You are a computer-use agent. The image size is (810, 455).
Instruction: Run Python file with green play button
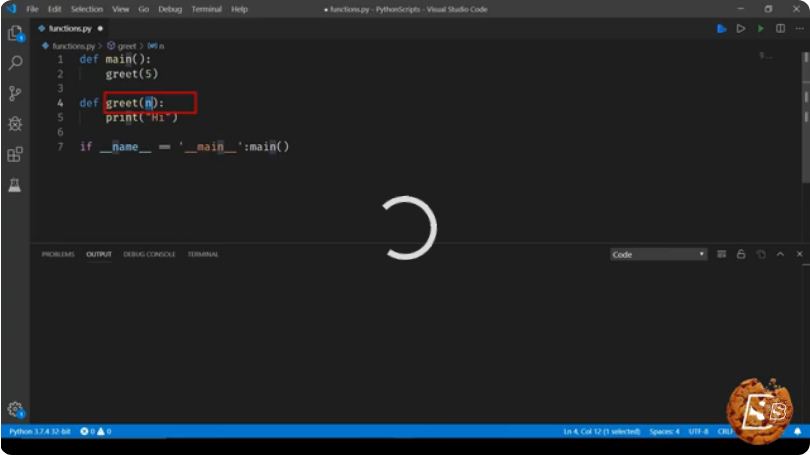coord(760,28)
